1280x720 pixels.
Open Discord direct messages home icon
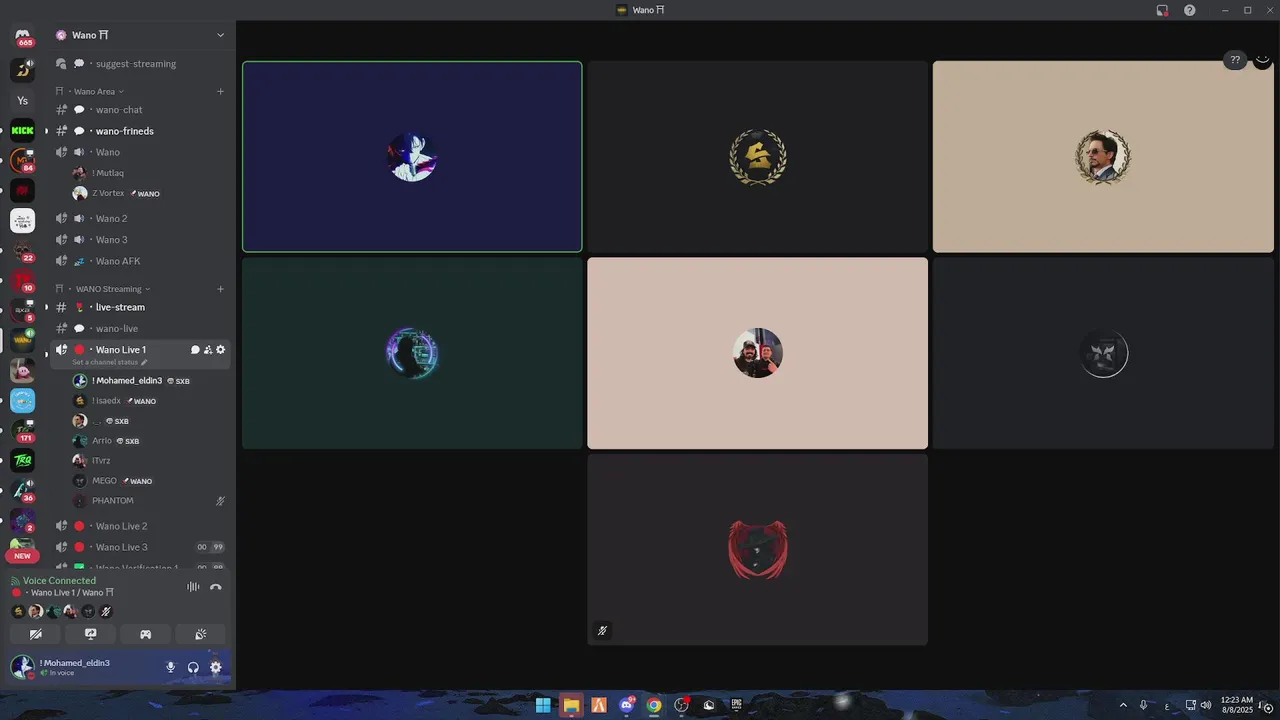(22, 38)
